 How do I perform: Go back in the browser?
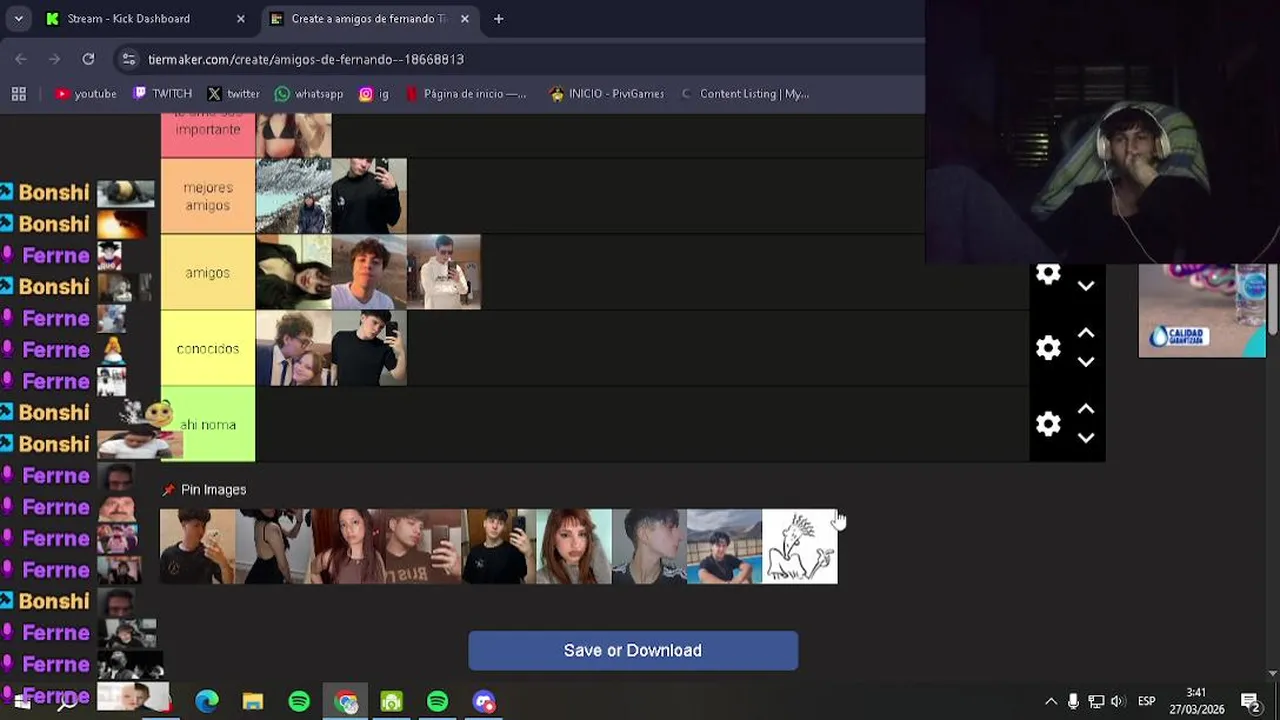[21, 59]
